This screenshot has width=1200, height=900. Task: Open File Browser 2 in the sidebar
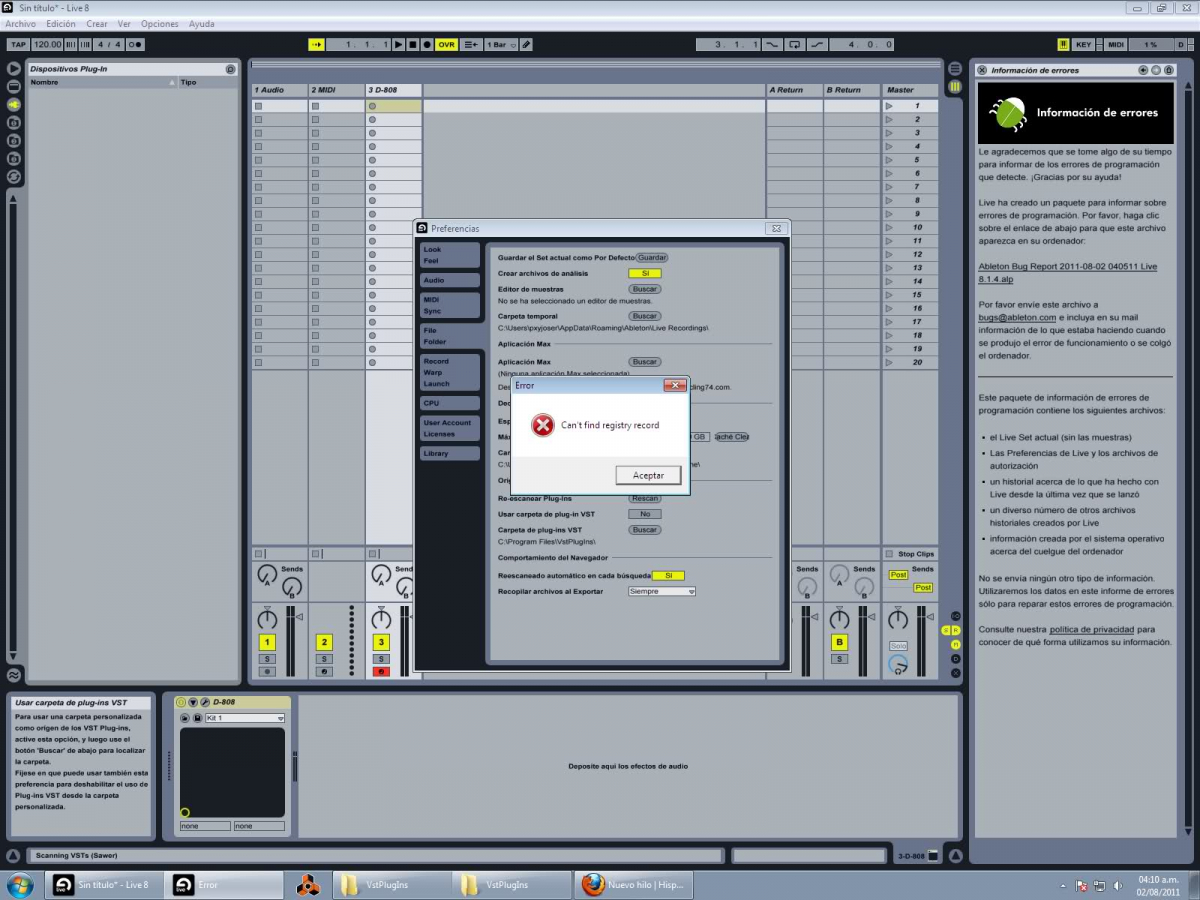pos(14,140)
